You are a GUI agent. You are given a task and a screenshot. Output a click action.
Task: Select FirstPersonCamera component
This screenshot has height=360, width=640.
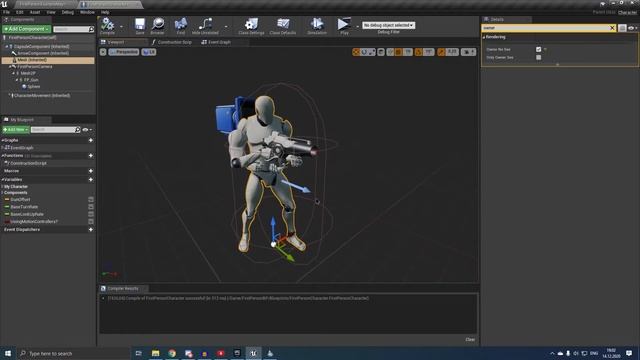click(35, 67)
